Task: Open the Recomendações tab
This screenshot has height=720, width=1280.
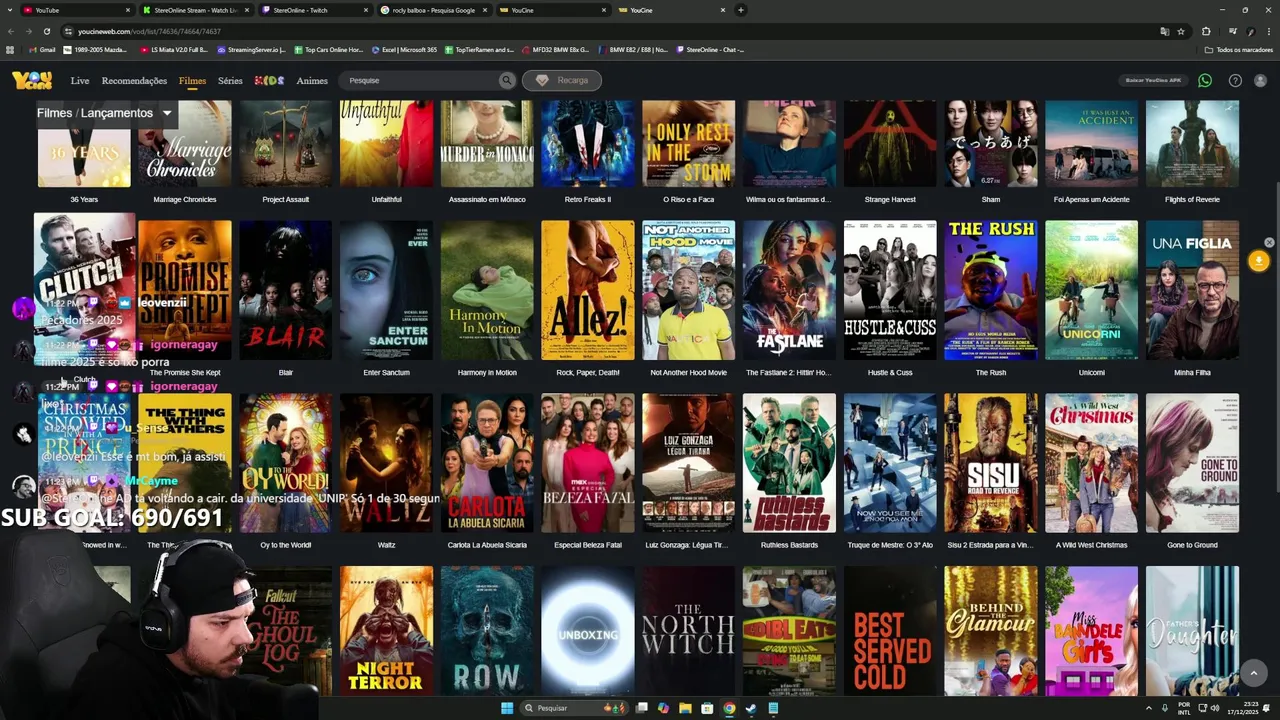Action: point(134,81)
